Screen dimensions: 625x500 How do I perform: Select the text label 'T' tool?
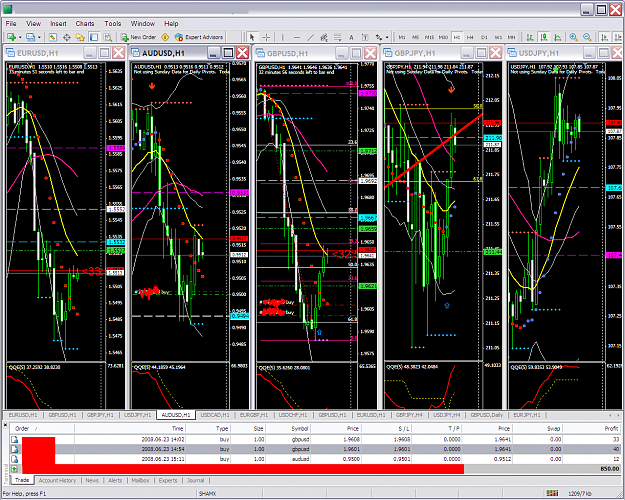(365, 37)
